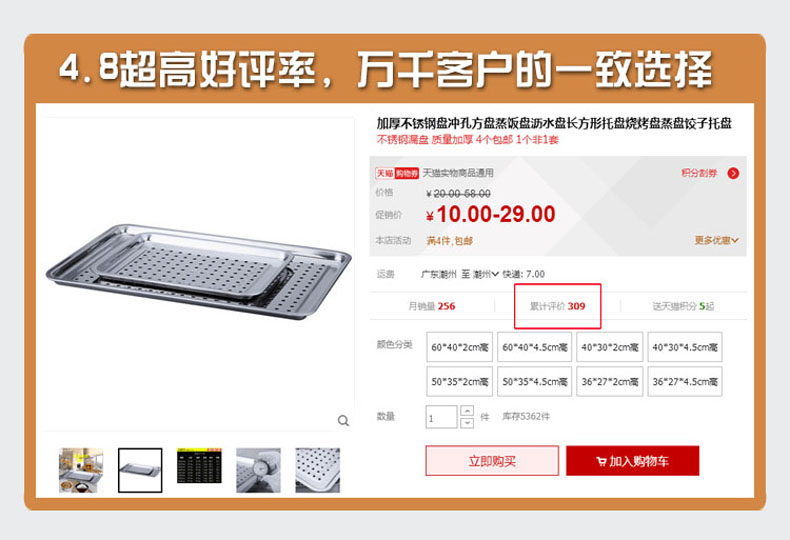Choose the 50*35*2cm高 size option
Image resolution: width=790 pixels, height=540 pixels.
[459, 381]
